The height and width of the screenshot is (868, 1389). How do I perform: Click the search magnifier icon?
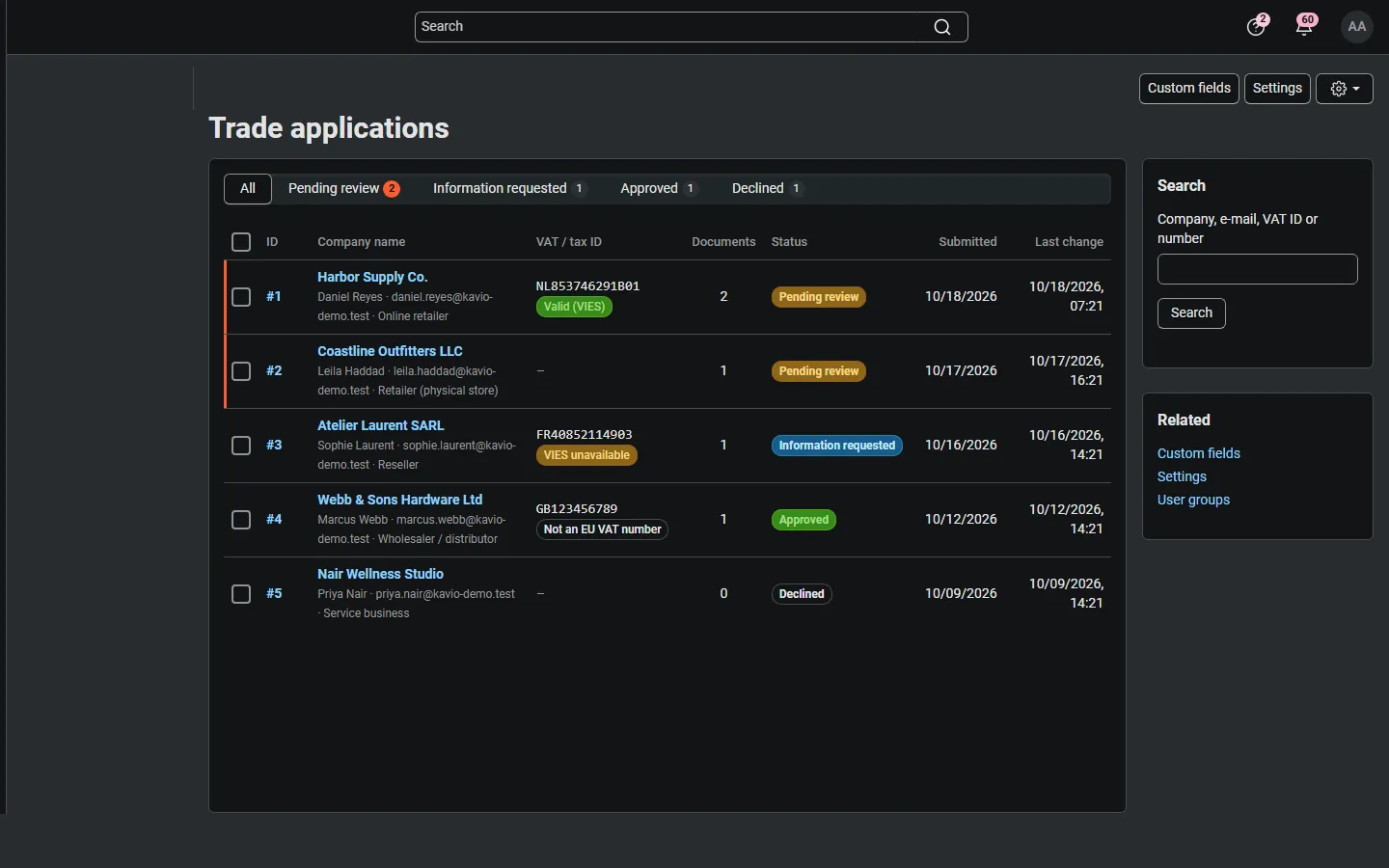(942, 27)
